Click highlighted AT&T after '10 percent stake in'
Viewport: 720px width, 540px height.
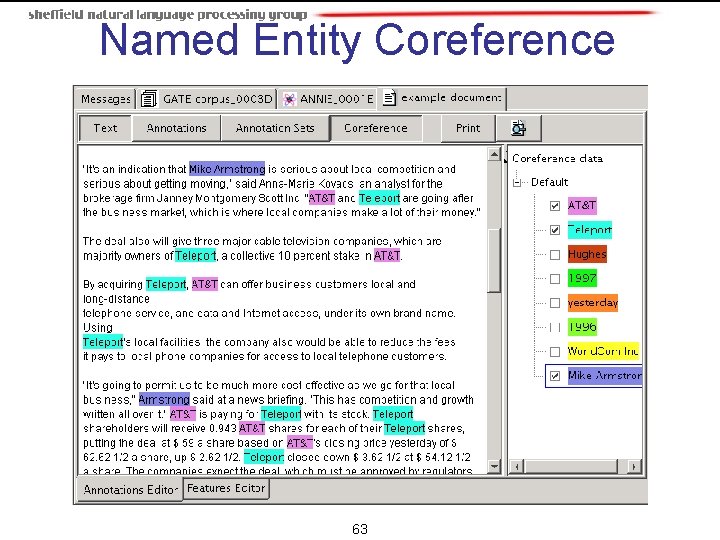pyautogui.click(x=387, y=255)
